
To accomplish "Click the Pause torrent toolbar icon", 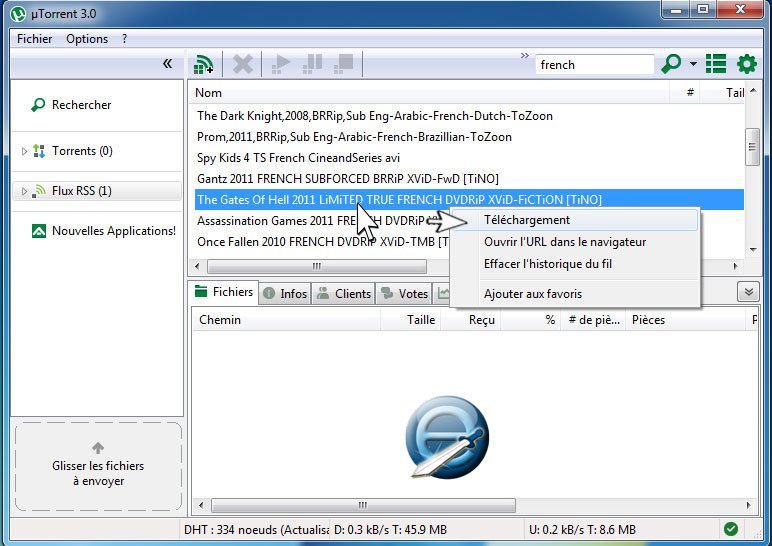I will (x=312, y=64).
